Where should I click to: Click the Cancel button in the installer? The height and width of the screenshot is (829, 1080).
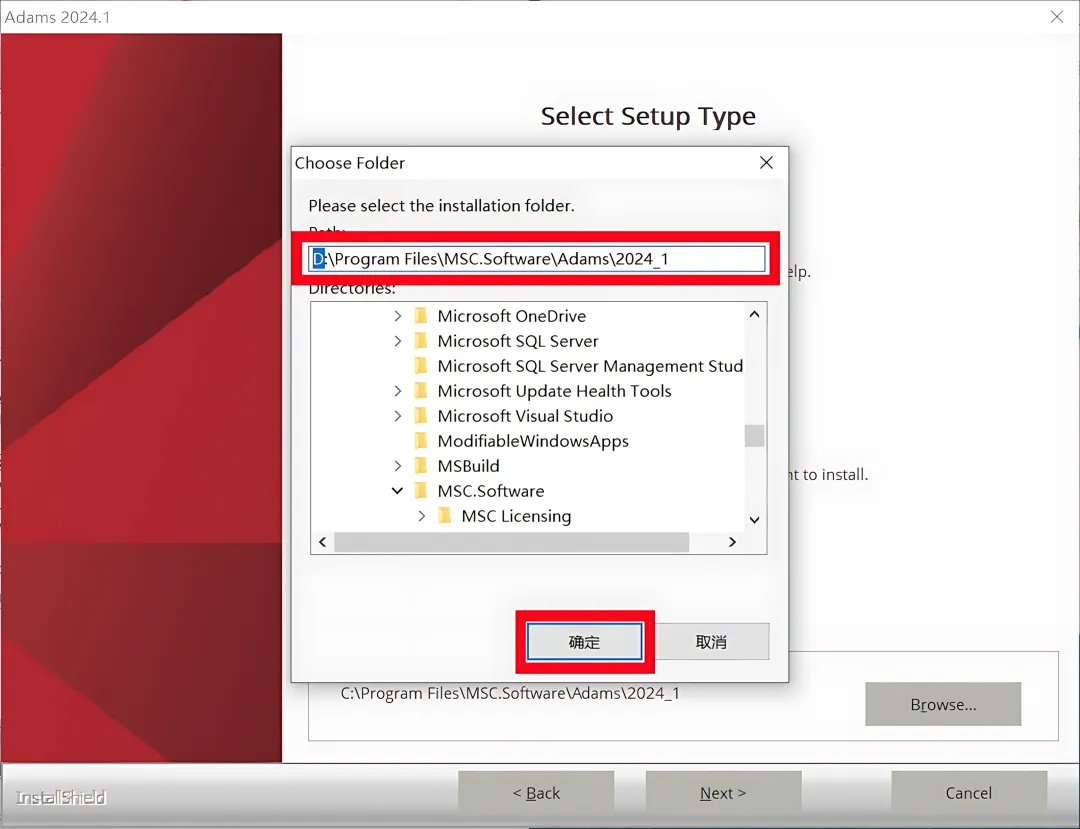click(x=968, y=793)
